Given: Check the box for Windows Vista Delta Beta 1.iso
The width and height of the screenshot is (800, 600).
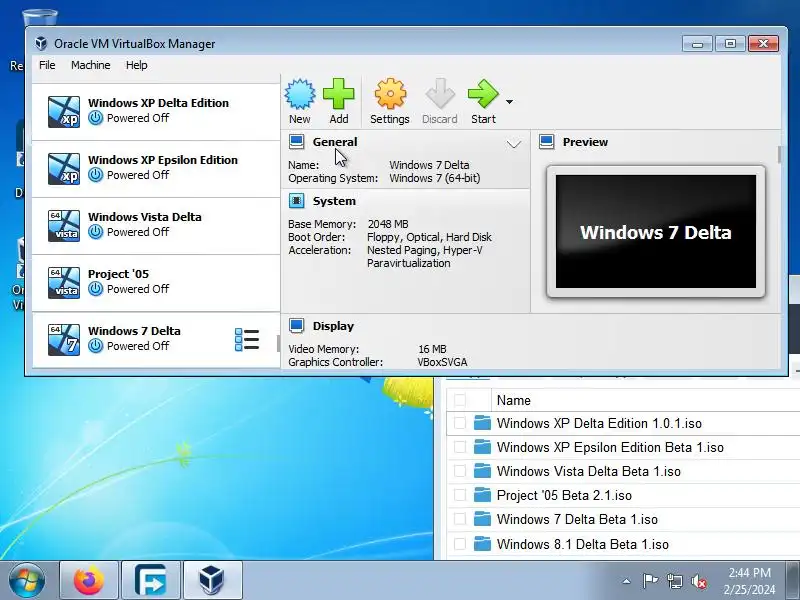Looking at the screenshot, I should (x=460, y=471).
